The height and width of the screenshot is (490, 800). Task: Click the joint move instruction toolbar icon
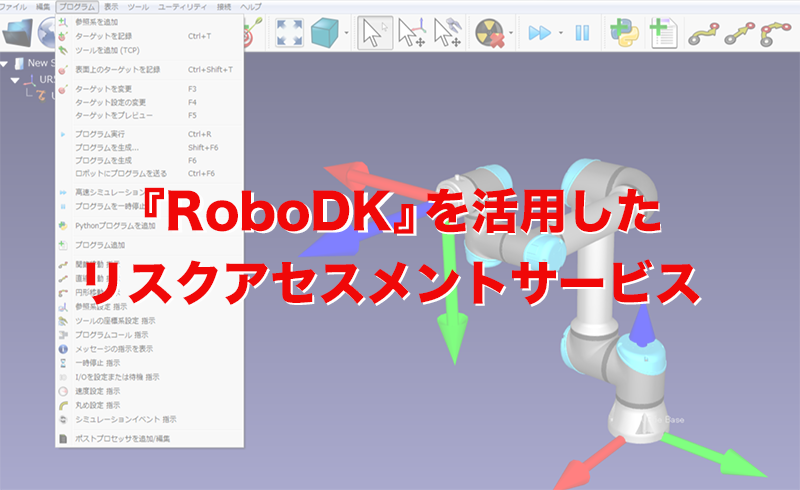pyautogui.click(x=704, y=34)
